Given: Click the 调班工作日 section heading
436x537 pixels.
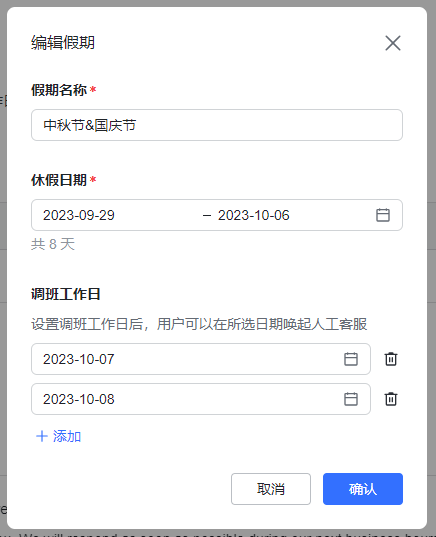Looking at the screenshot, I should [x=66, y=294].
